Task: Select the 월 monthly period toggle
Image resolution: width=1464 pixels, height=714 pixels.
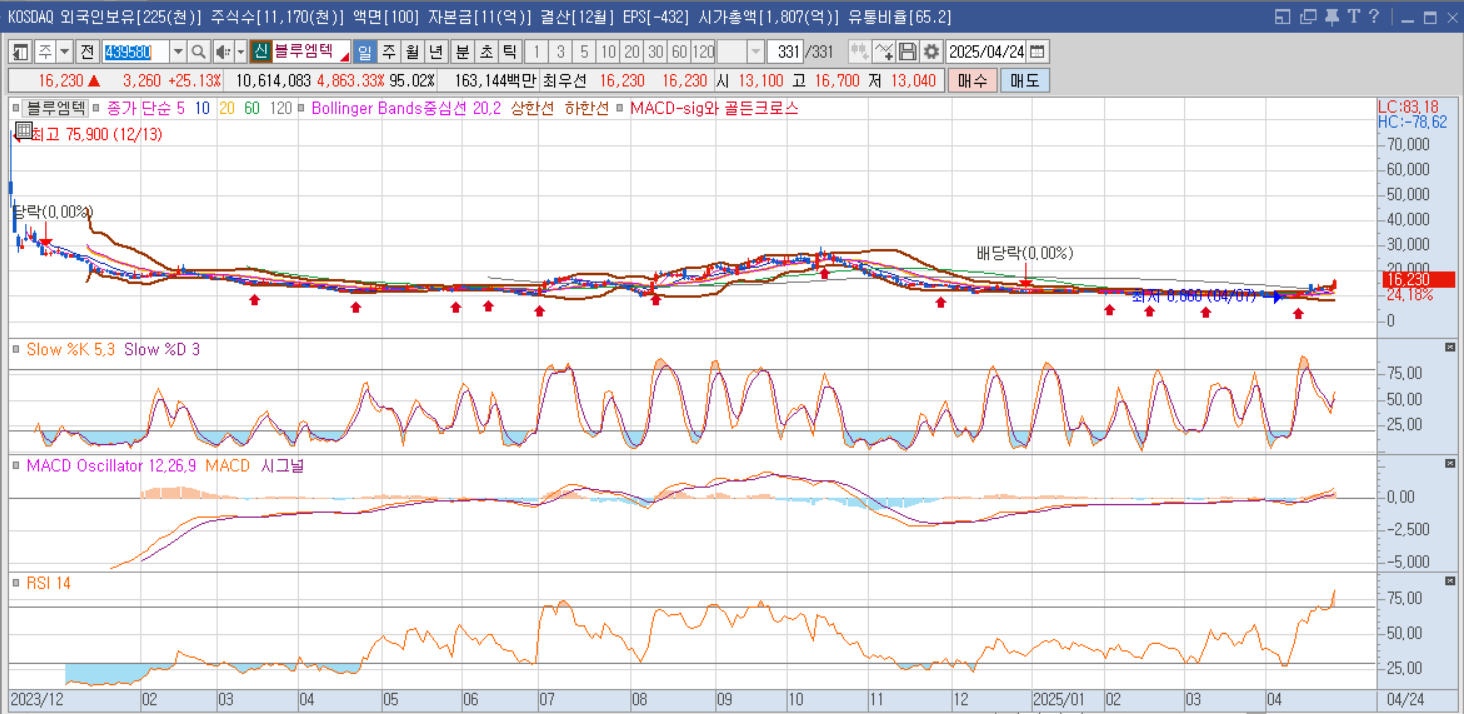Action: click(412, 52)
